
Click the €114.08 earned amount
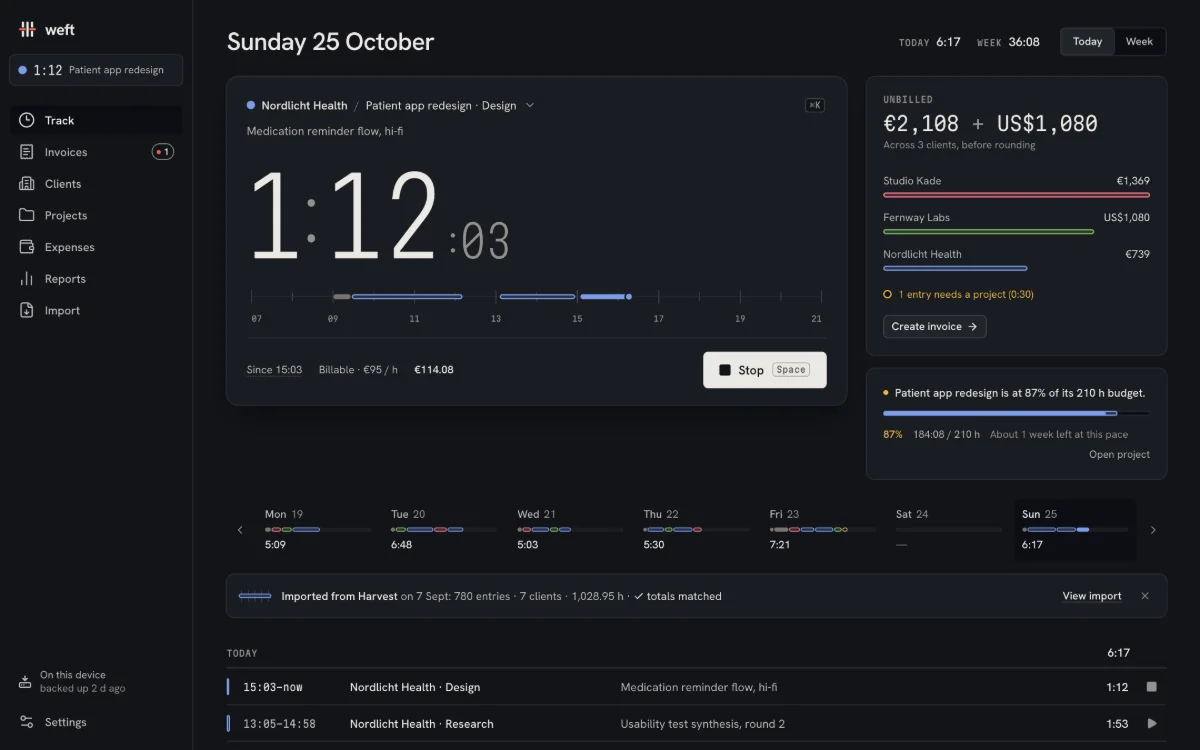pyautogui.click(x=434, y=370)
